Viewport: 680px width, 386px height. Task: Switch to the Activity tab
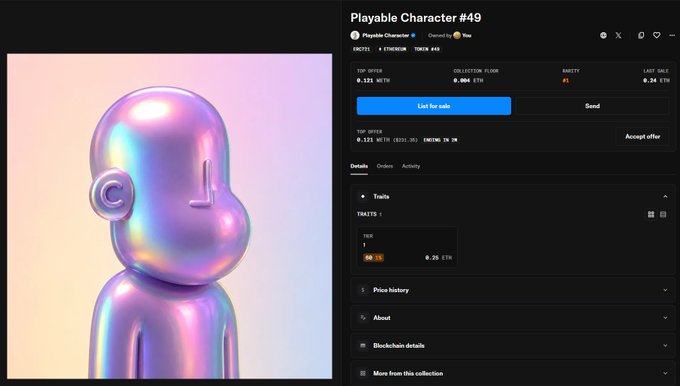(411, 166)
